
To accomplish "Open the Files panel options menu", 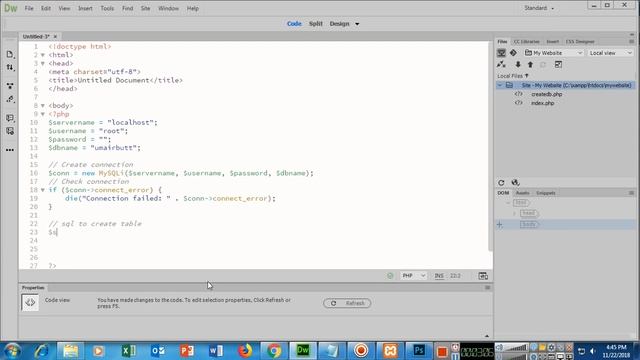I will pyautogui.click(x=631, y=42).
